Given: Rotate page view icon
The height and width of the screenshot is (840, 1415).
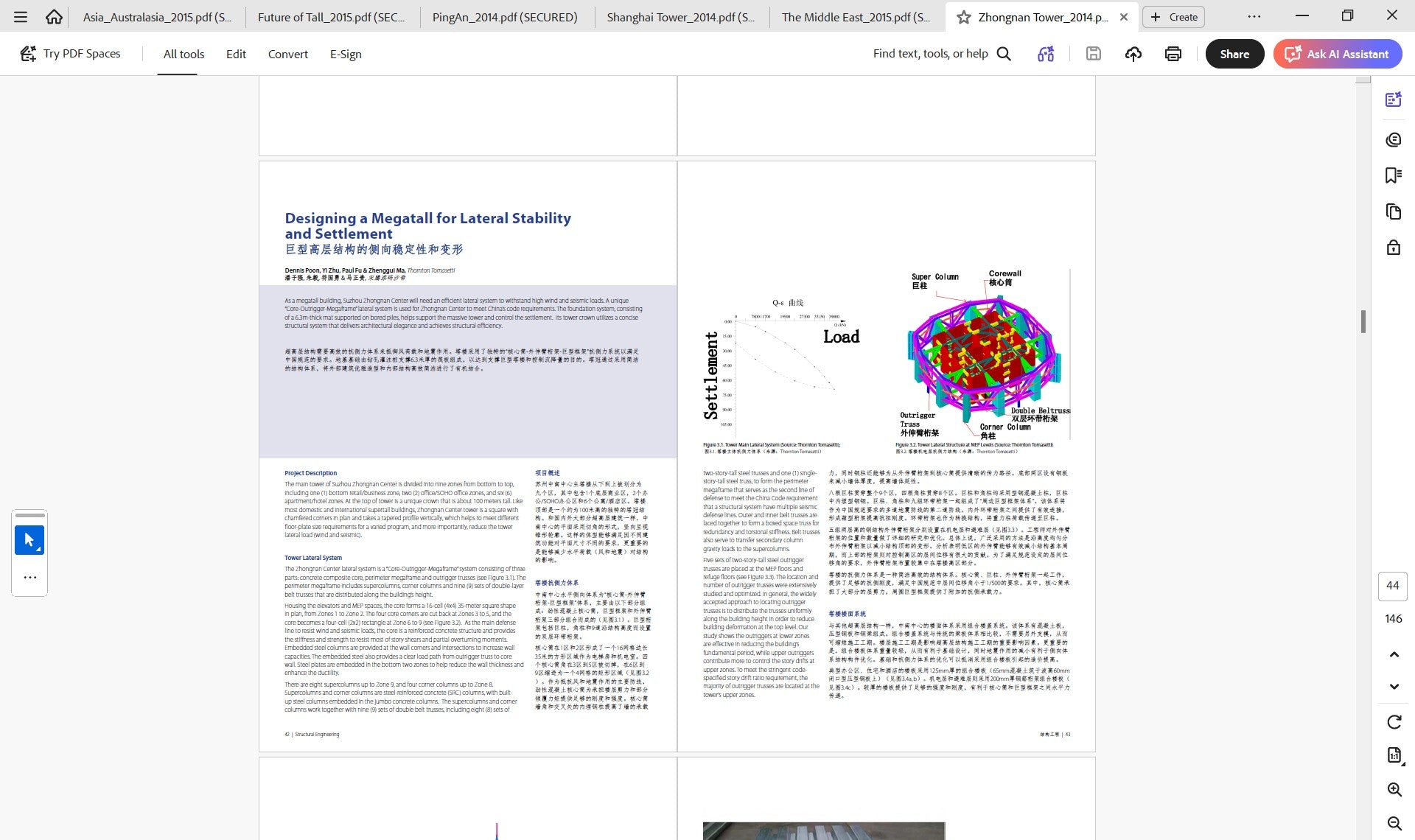Looking at the screenshot, I should (x=1394, y=722).
